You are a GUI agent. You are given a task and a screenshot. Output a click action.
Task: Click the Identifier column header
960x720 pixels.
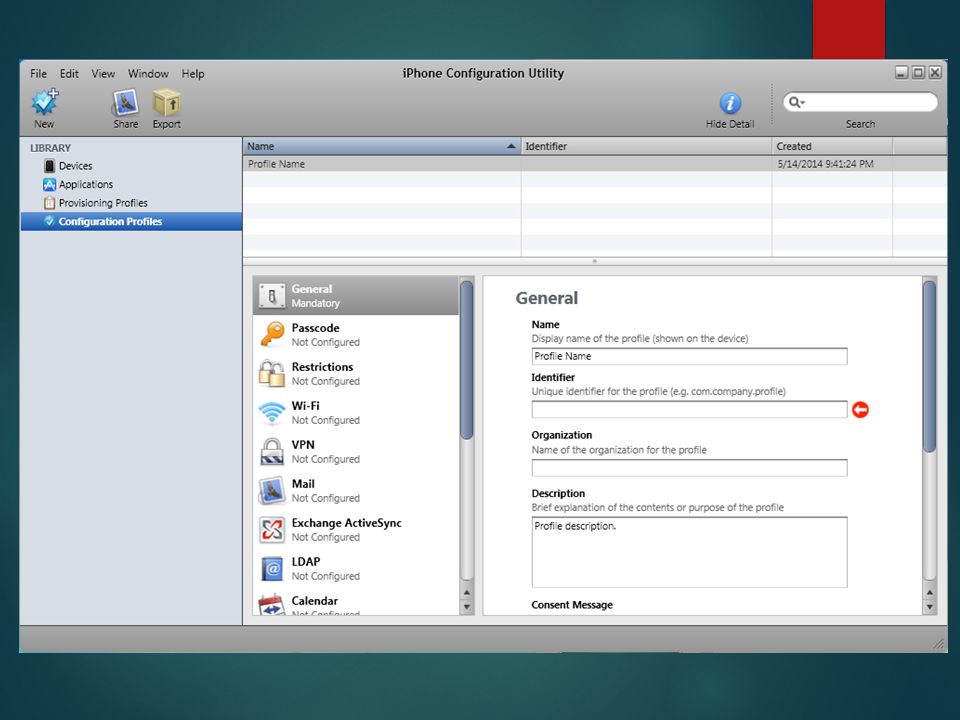[647, 146]
